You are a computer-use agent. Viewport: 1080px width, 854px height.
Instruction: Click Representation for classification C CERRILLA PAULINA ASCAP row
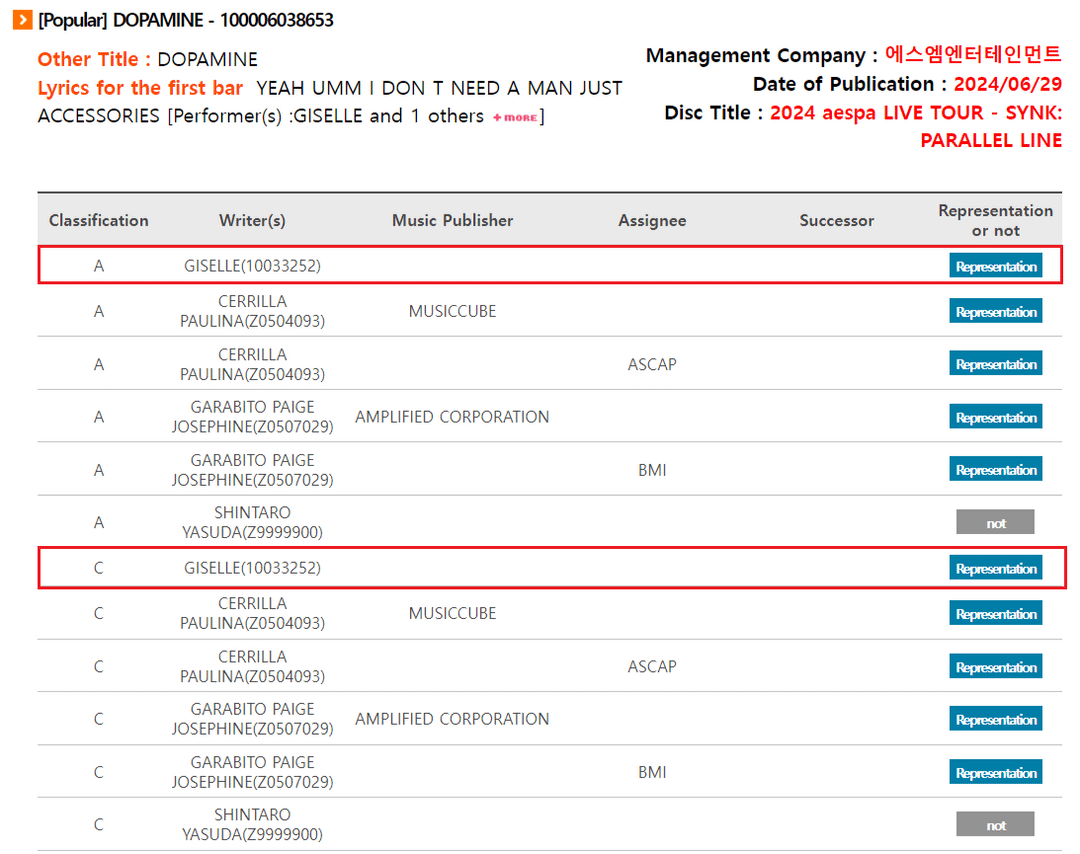(x=995, y=667)
